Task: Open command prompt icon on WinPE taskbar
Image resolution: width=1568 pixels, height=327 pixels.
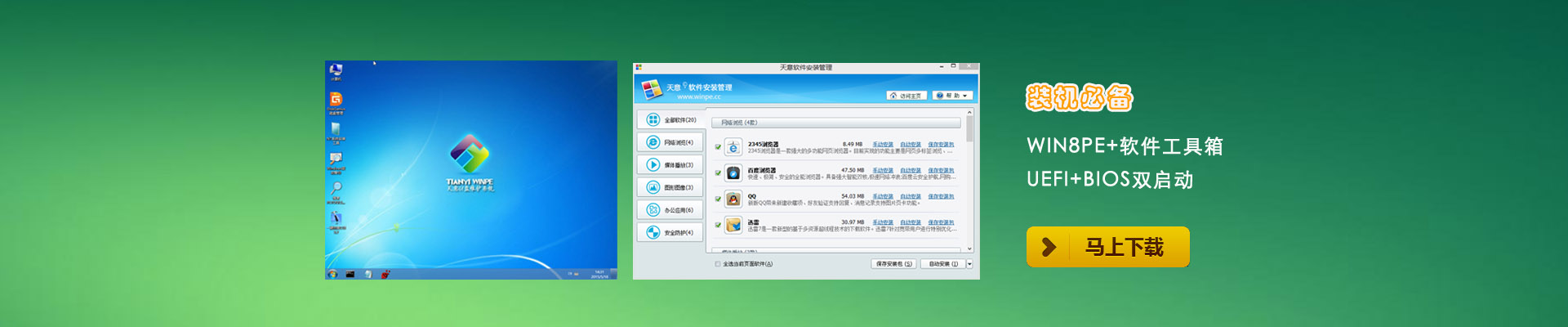Action: [350, 275]
